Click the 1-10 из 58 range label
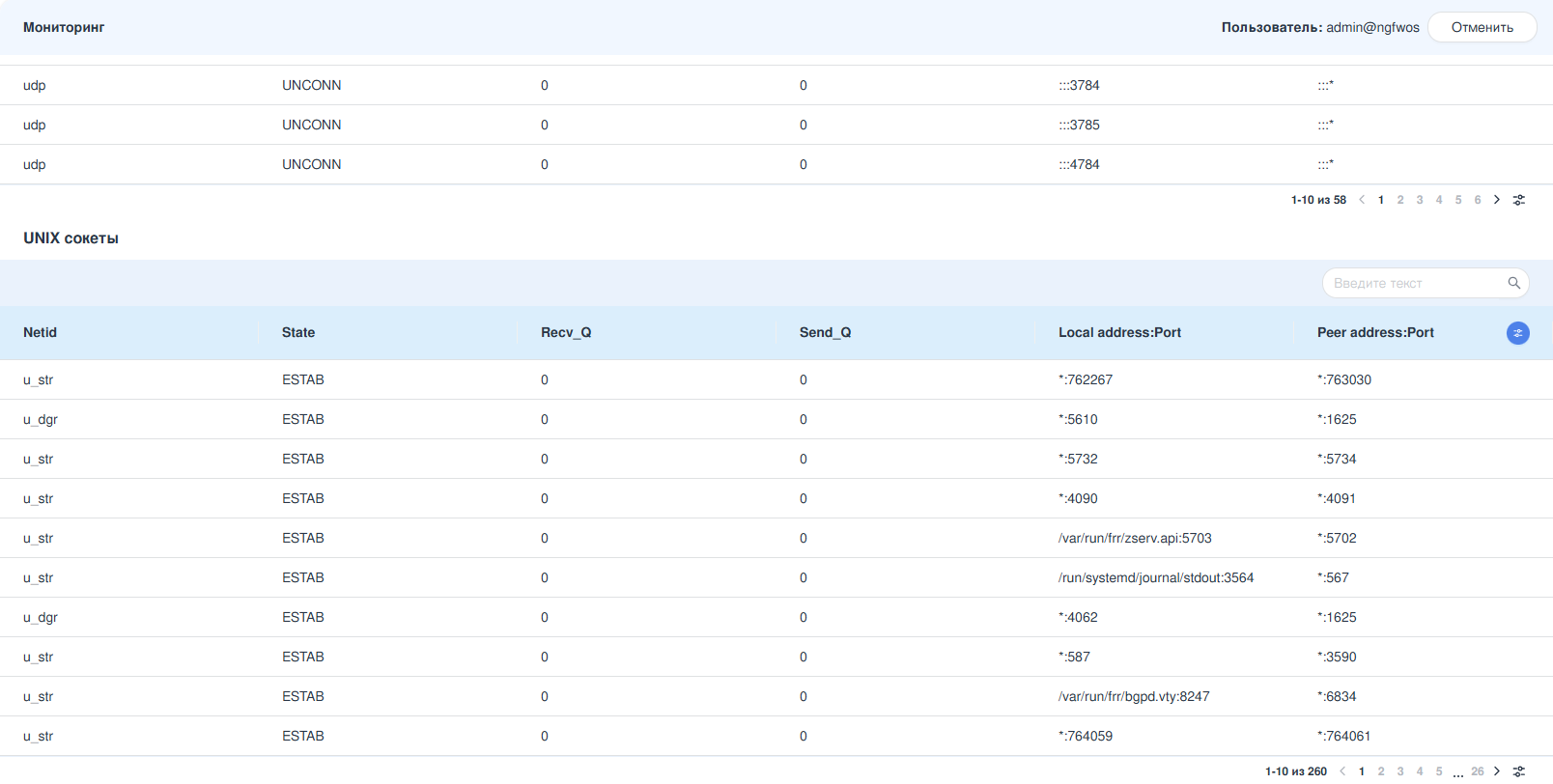Image resolution: width=1553 pixels, height=784 pixels. pos(1318,200)
